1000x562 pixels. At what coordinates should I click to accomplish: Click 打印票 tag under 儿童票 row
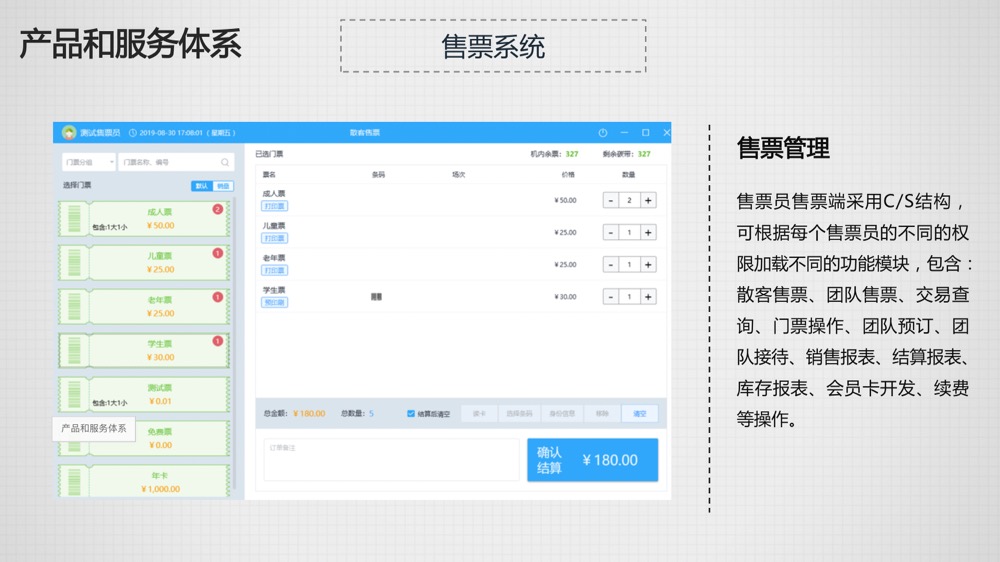pyautogui.click(x=274, y=238)
